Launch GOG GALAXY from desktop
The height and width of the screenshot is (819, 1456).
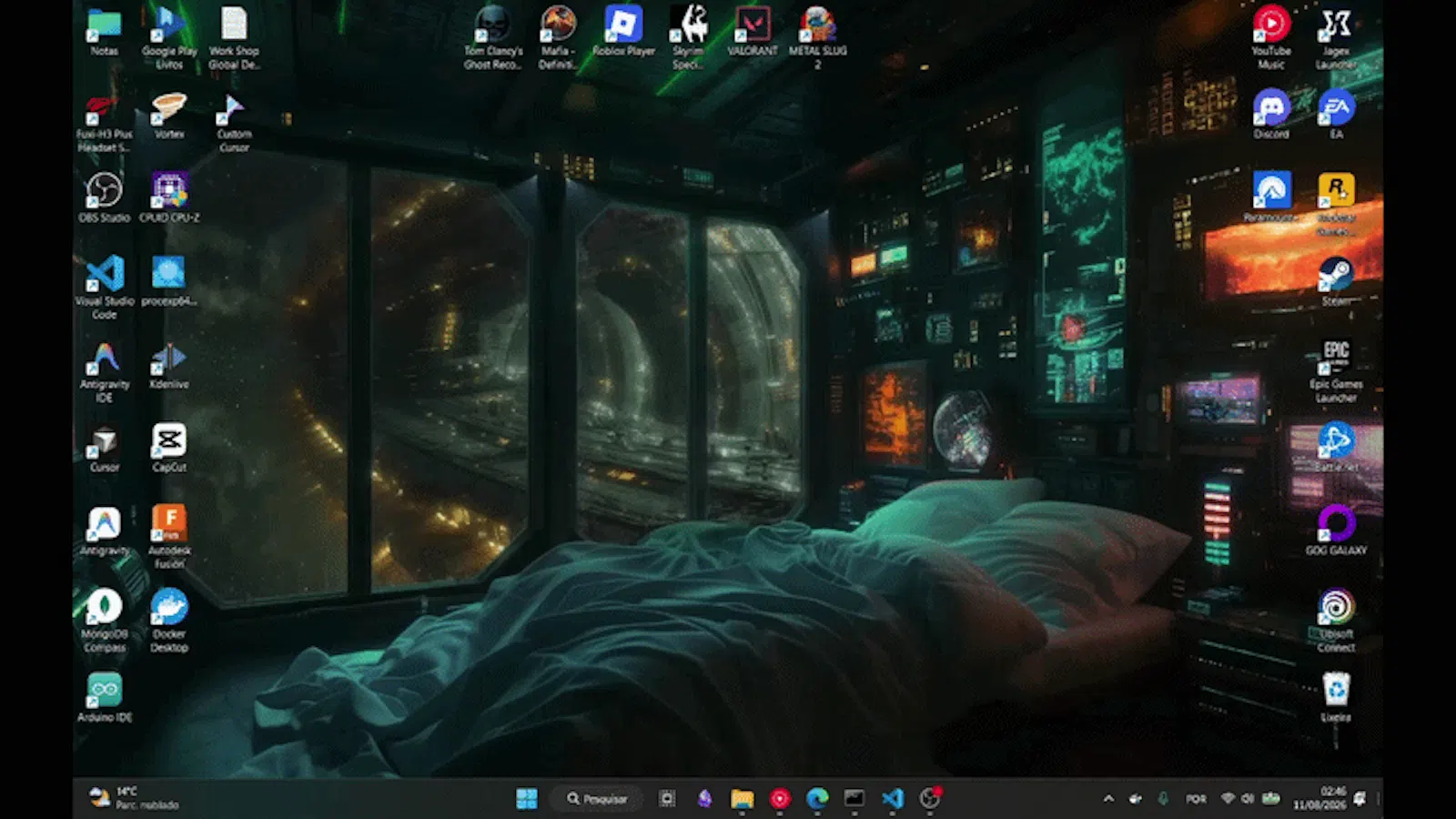click(x=1336, y=530)
